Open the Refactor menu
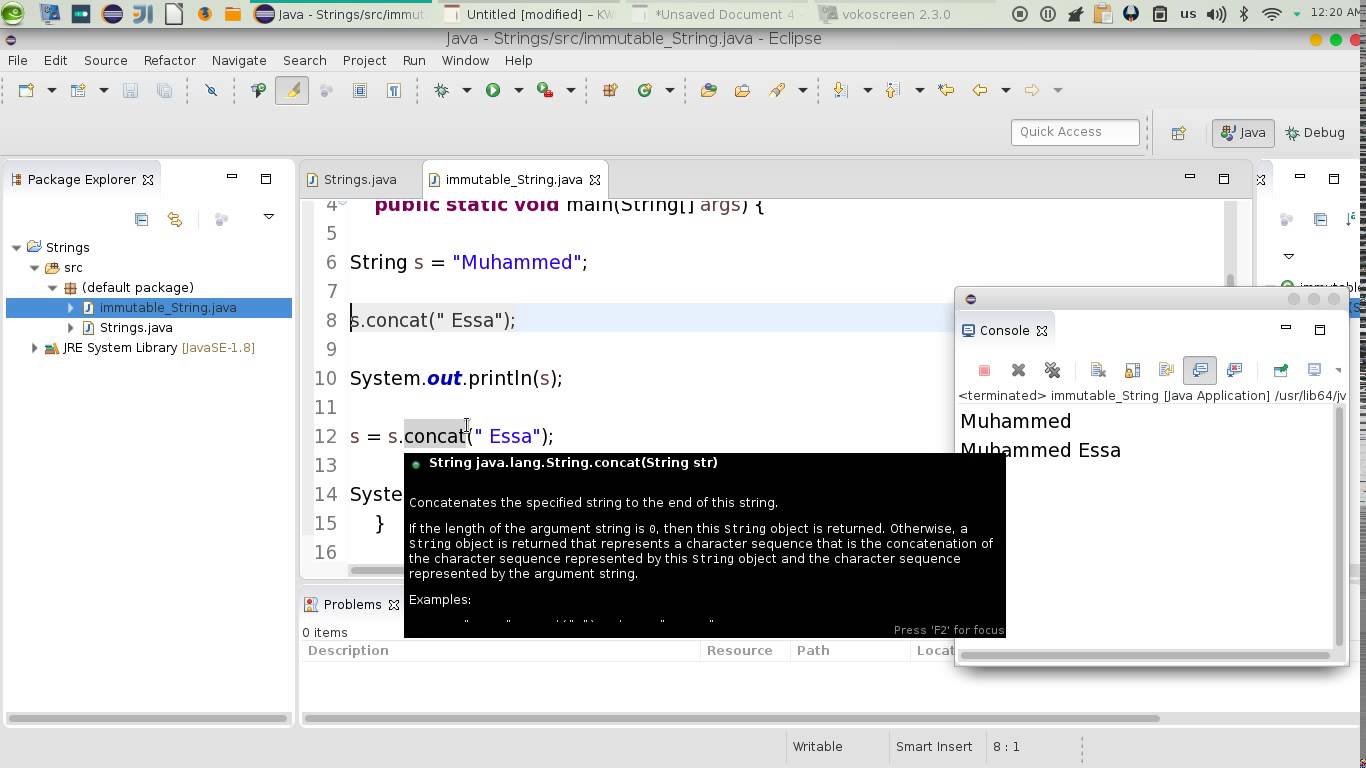Screen dimensions: 1366x768 coord(169,60)
